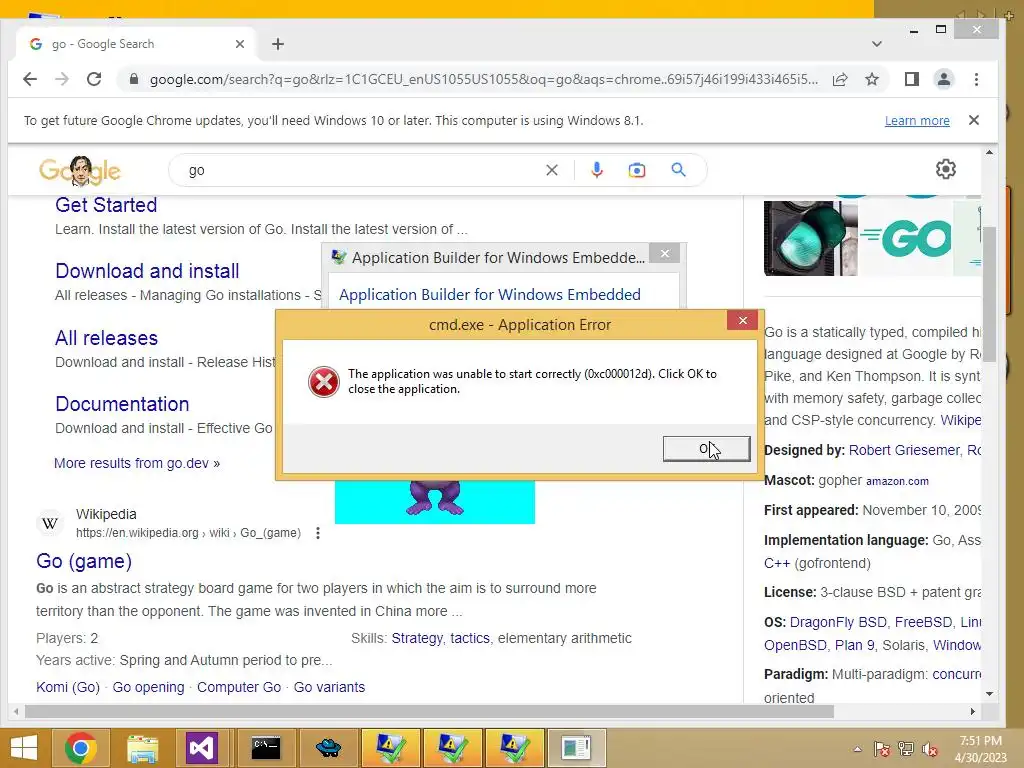The image size is (1024, 768).
Task: Open the Chrome side panel
Action: click(912, 80)
